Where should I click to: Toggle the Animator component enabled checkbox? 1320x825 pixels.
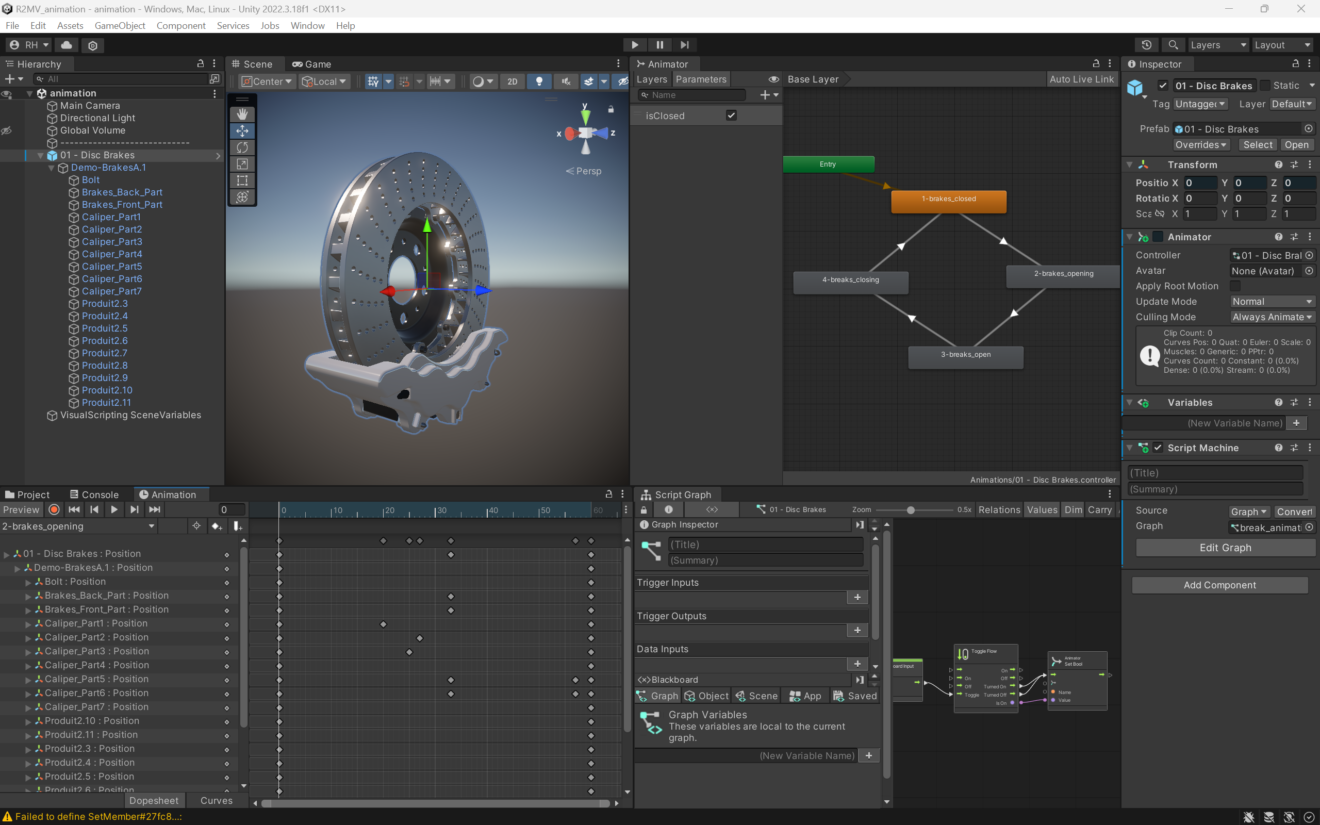(1158, 237)
